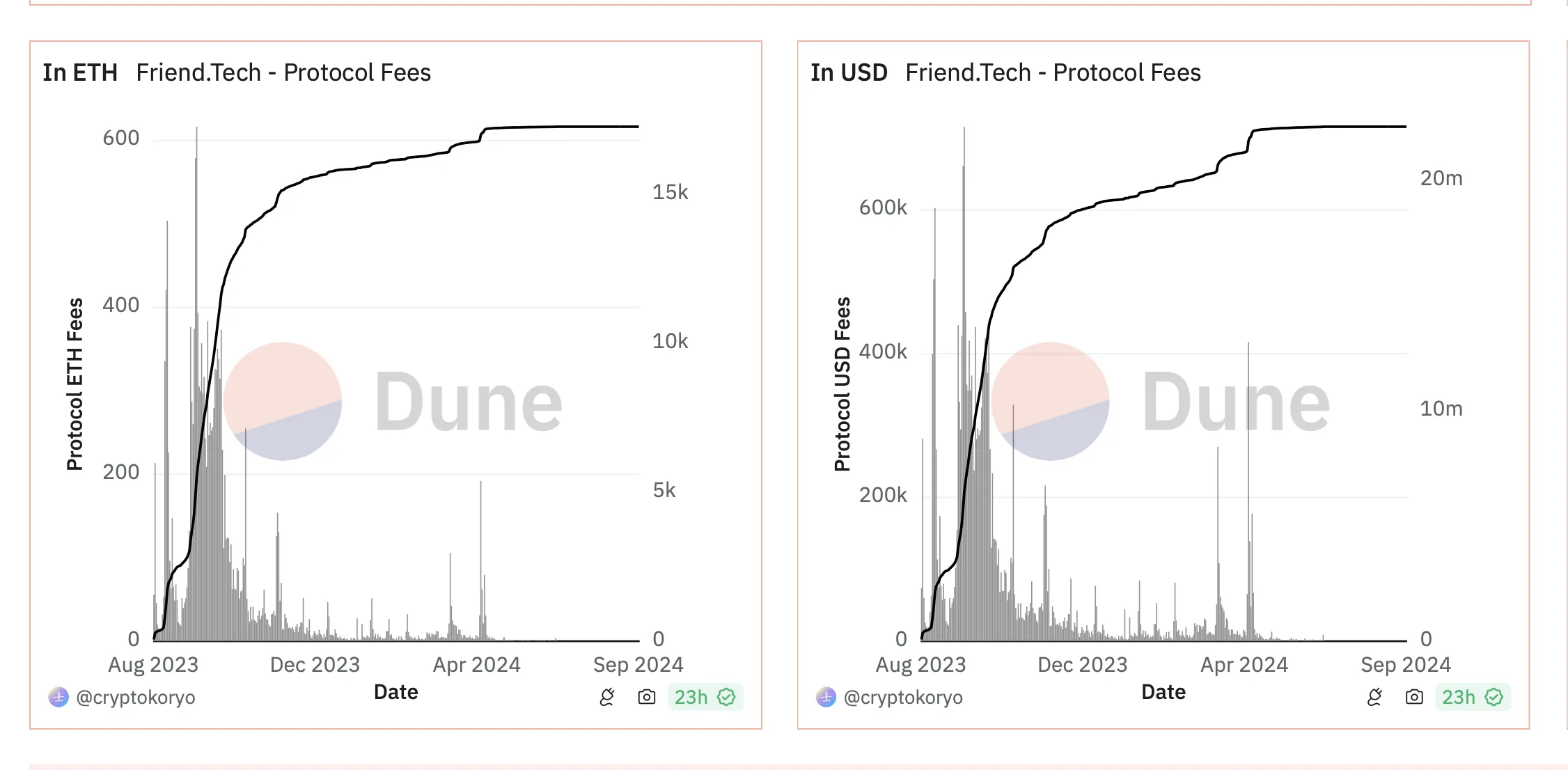Screen dimensions: 1568x770
Task: Click the @cryptokoryo avatar in the ETH chart
Action: pyautogui.click(x=58, y=697)
